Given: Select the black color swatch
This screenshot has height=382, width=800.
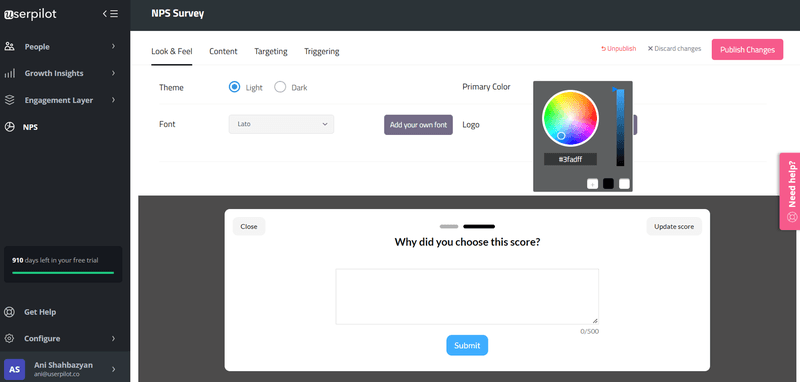Looking at the screenshot, I should pyautogui.click(x=608, y=184).
